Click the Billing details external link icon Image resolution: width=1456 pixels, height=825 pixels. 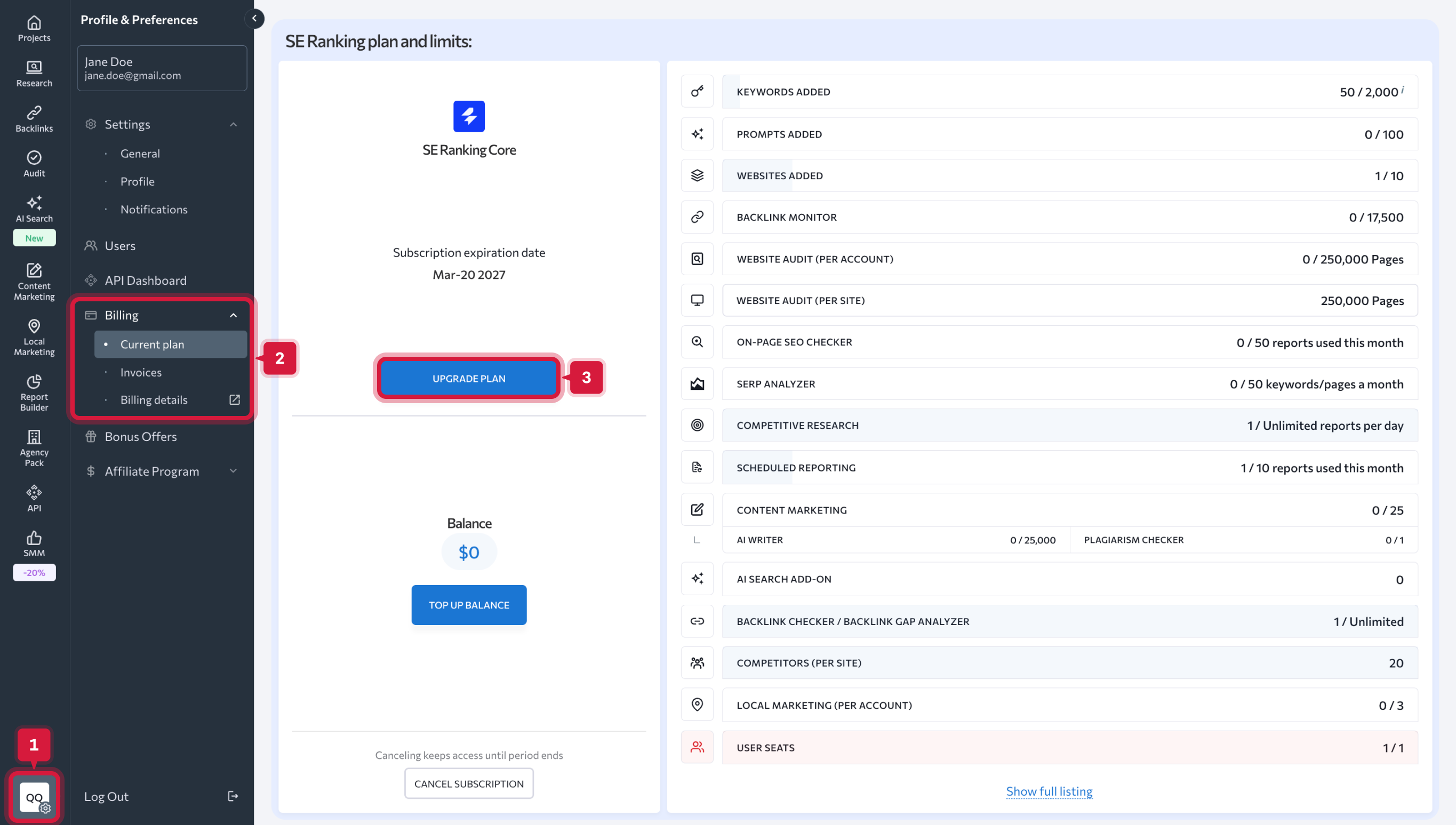234,400
